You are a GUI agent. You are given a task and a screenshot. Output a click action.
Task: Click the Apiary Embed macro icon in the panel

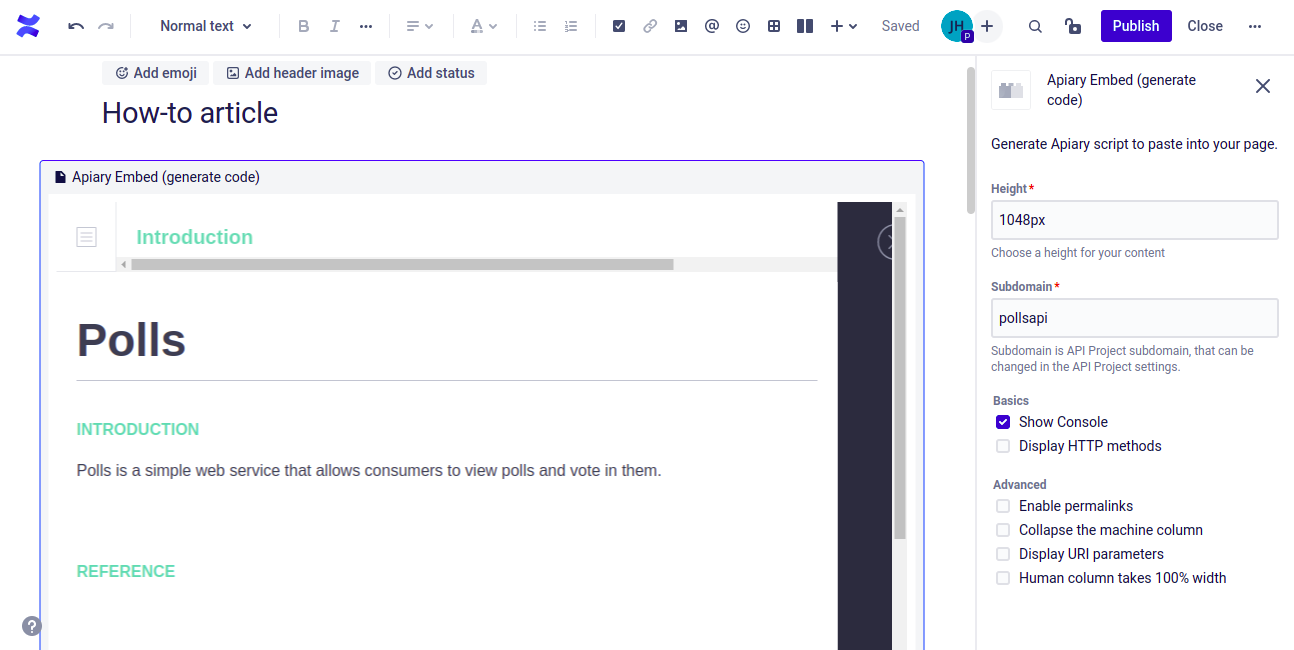point(1011,90)
